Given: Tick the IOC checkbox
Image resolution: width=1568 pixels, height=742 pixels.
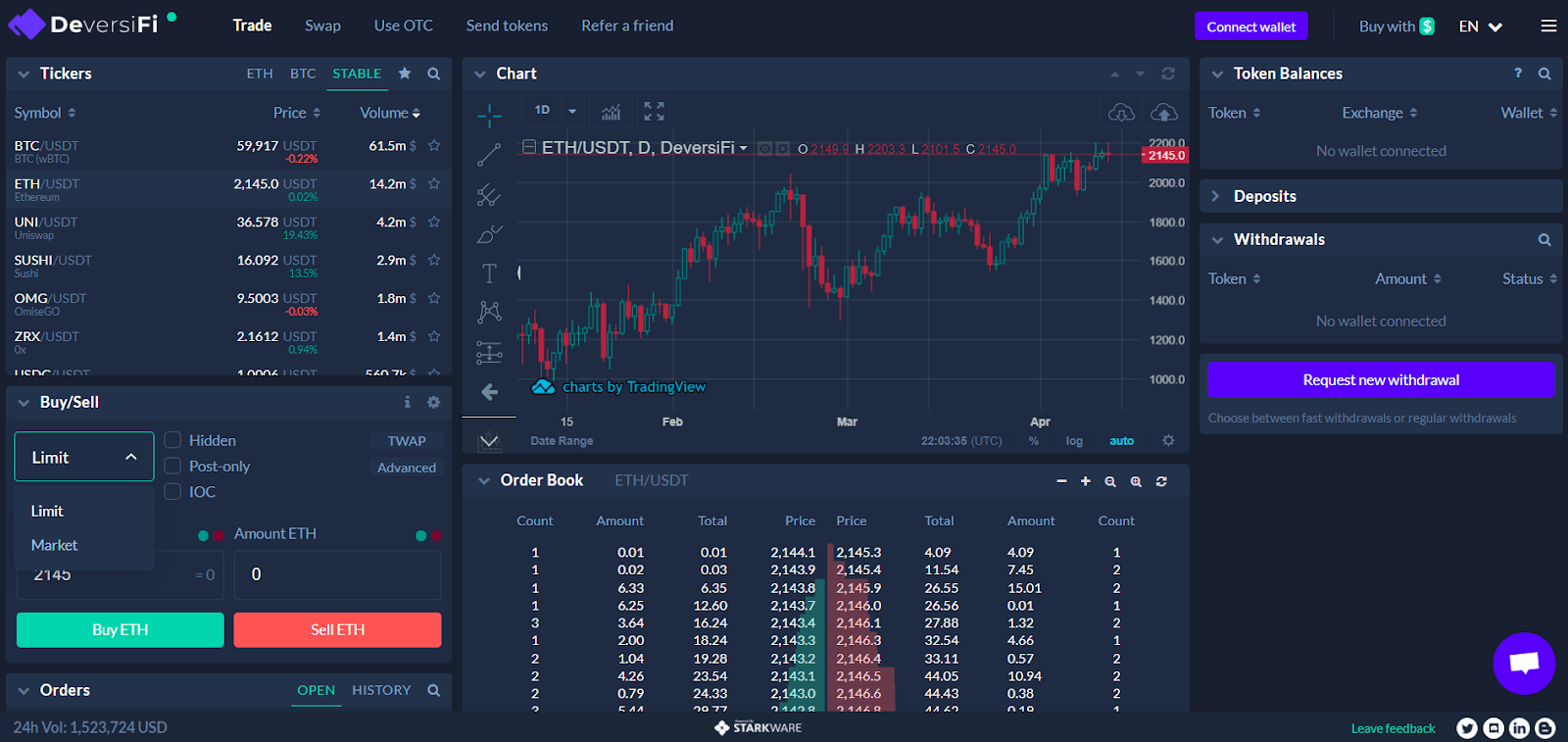Looking at the screenshot, I should pyautogui.click(x=173, y=491).
